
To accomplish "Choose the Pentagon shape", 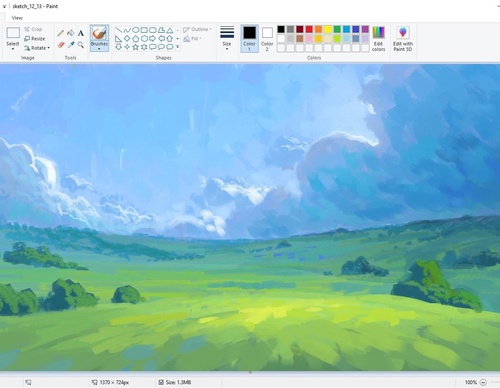I will 135,39.
